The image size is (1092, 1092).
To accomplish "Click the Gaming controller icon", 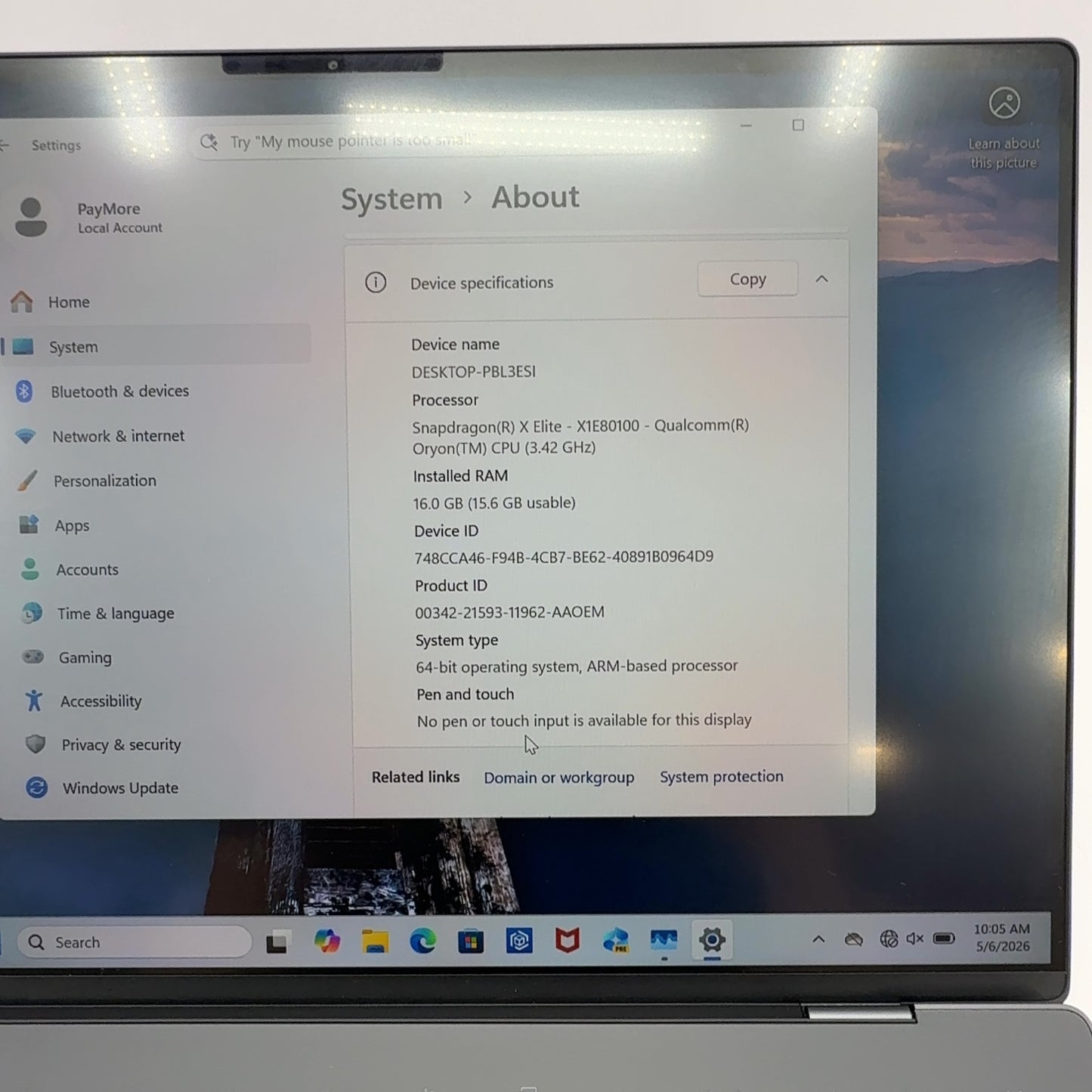I will click(33, 657).
